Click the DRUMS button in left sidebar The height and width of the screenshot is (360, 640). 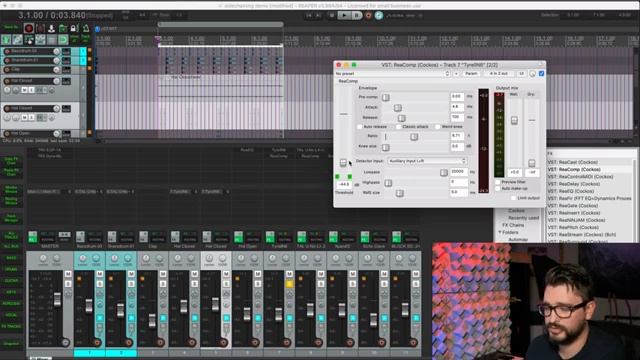[x=11, y=269]
